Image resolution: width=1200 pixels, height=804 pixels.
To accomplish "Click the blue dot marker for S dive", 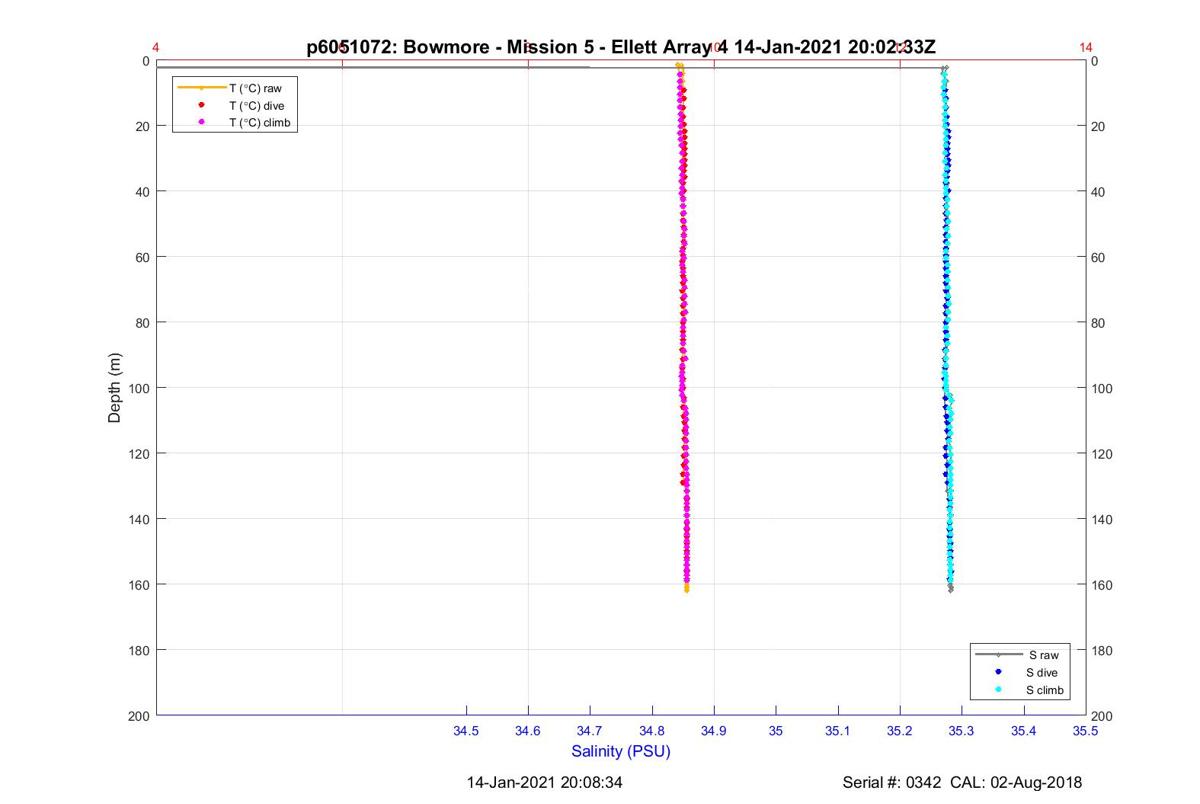I will 998,672.
